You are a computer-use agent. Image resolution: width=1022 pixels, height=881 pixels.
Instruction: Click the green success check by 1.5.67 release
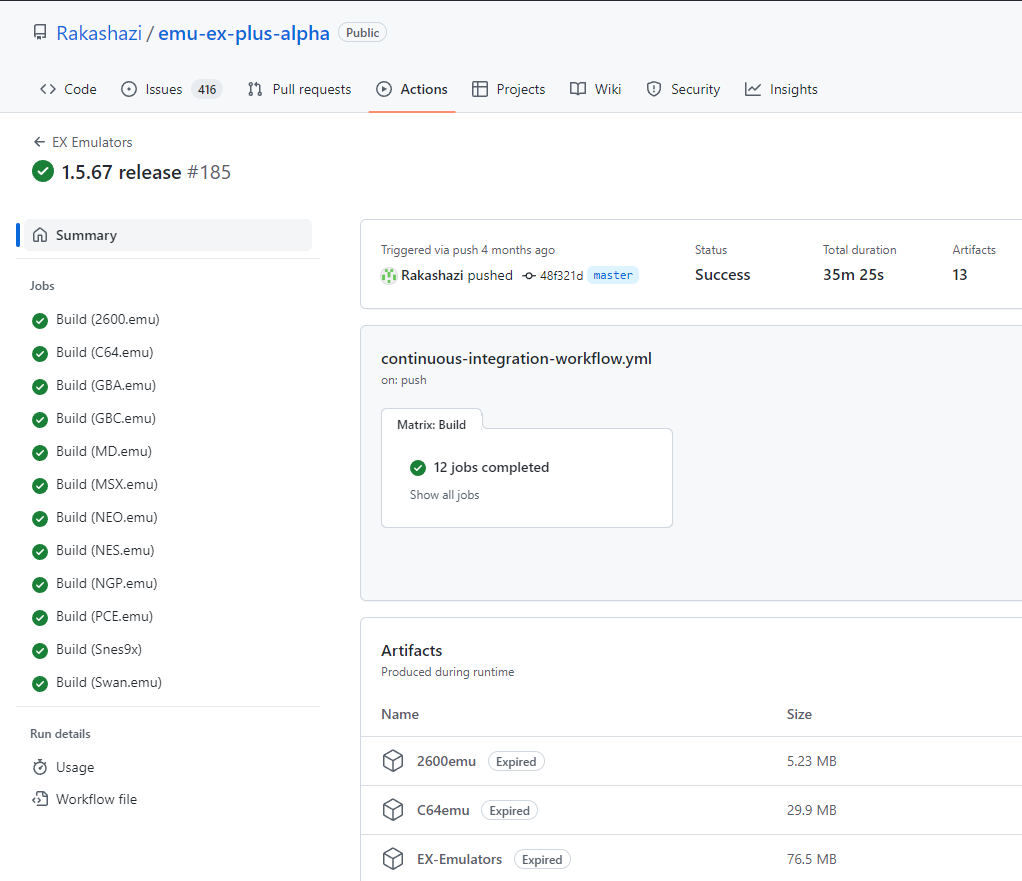[x=43, y=171]
